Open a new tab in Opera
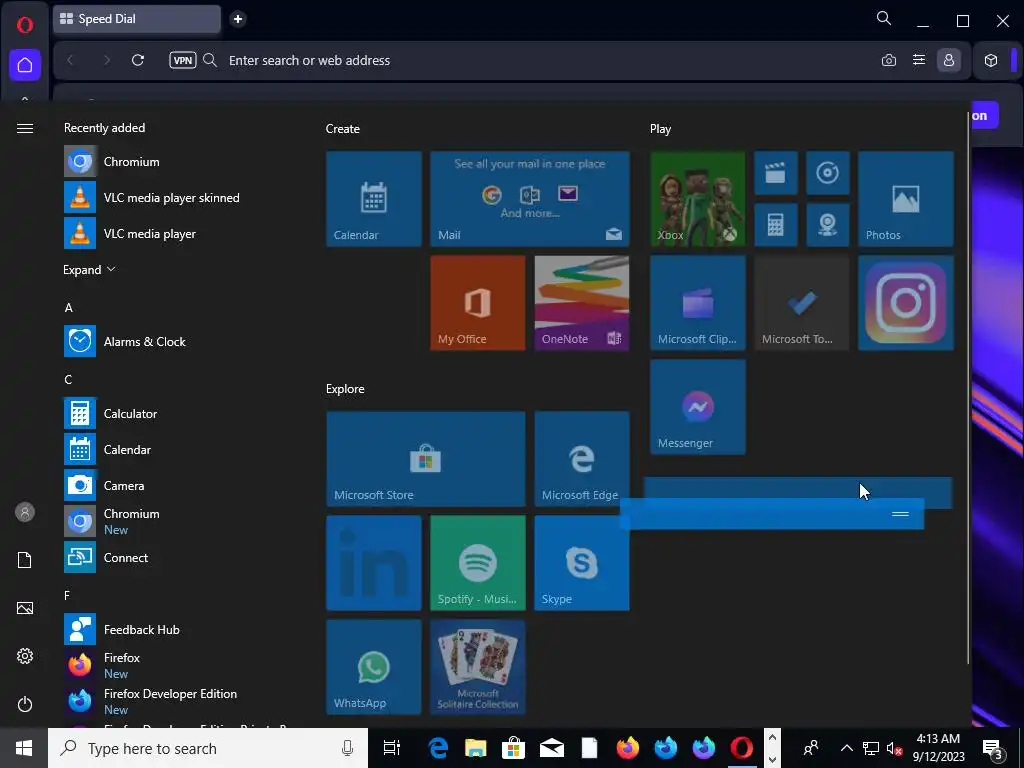This screenshot has width=1024, height=768. tap(238, 19)
